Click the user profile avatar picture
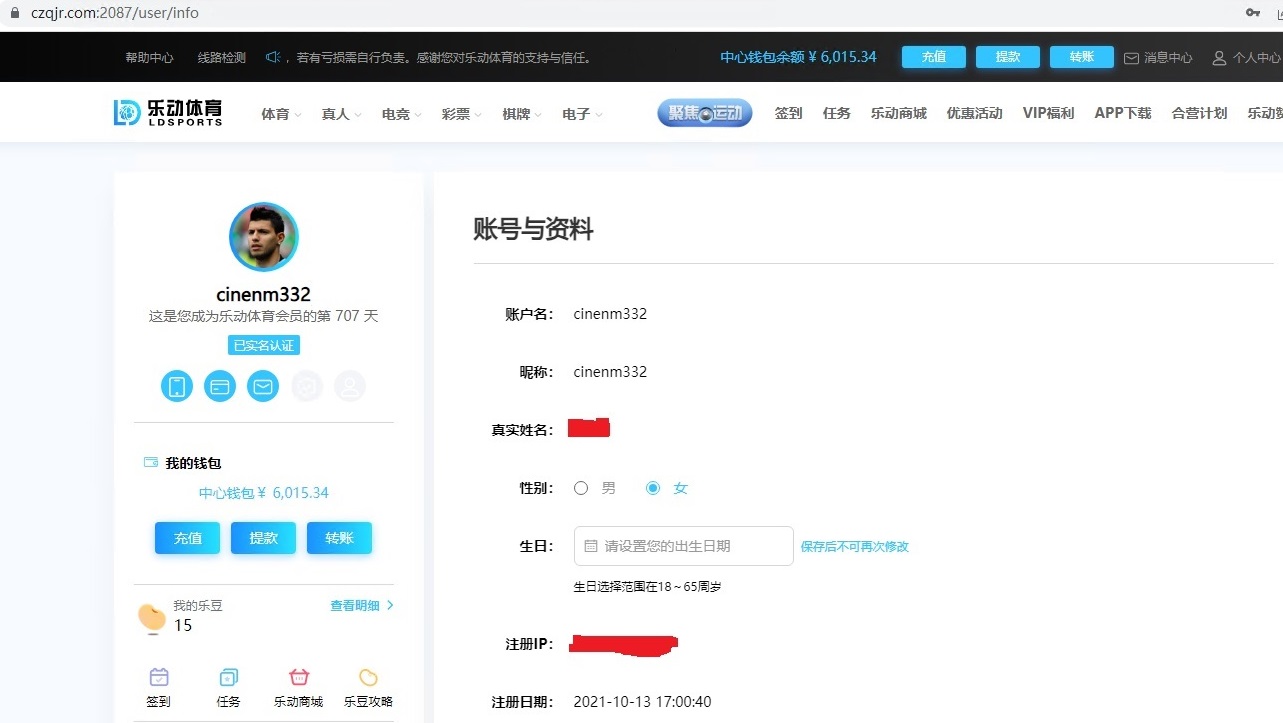This screenshot has height=723, width=1283. [x=264, y=237]
